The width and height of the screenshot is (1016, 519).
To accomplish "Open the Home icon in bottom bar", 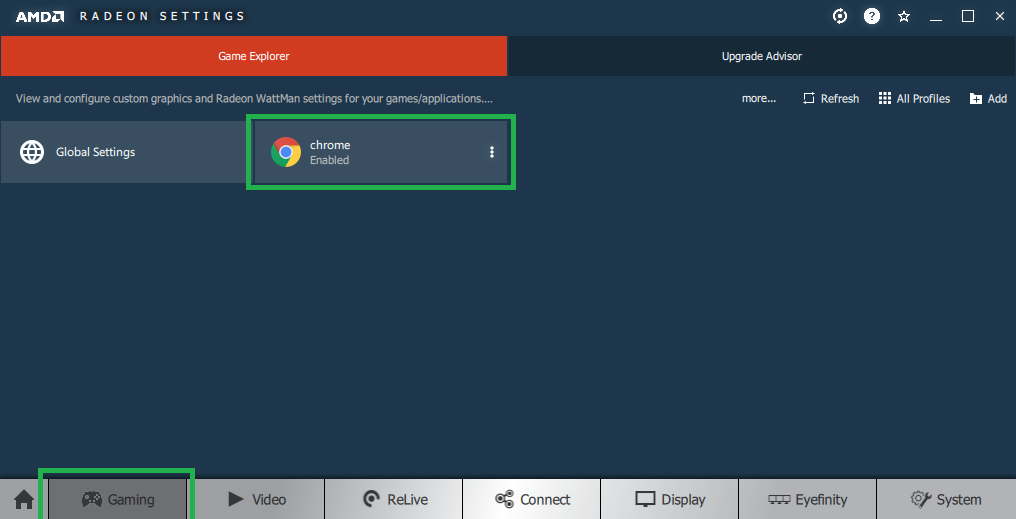I will point(24,500).
